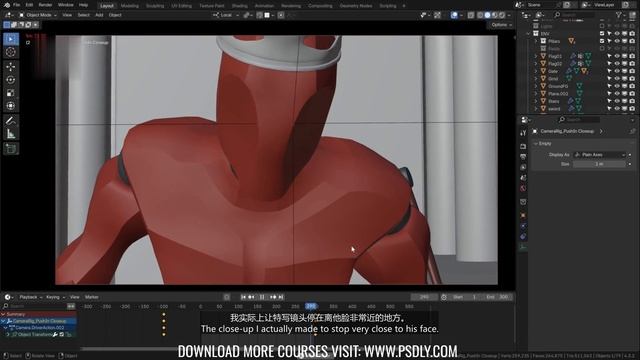Click the outliner display mode icon
Image resolution: width=640 pixels, height=360 pixels.
click(540, 15)
